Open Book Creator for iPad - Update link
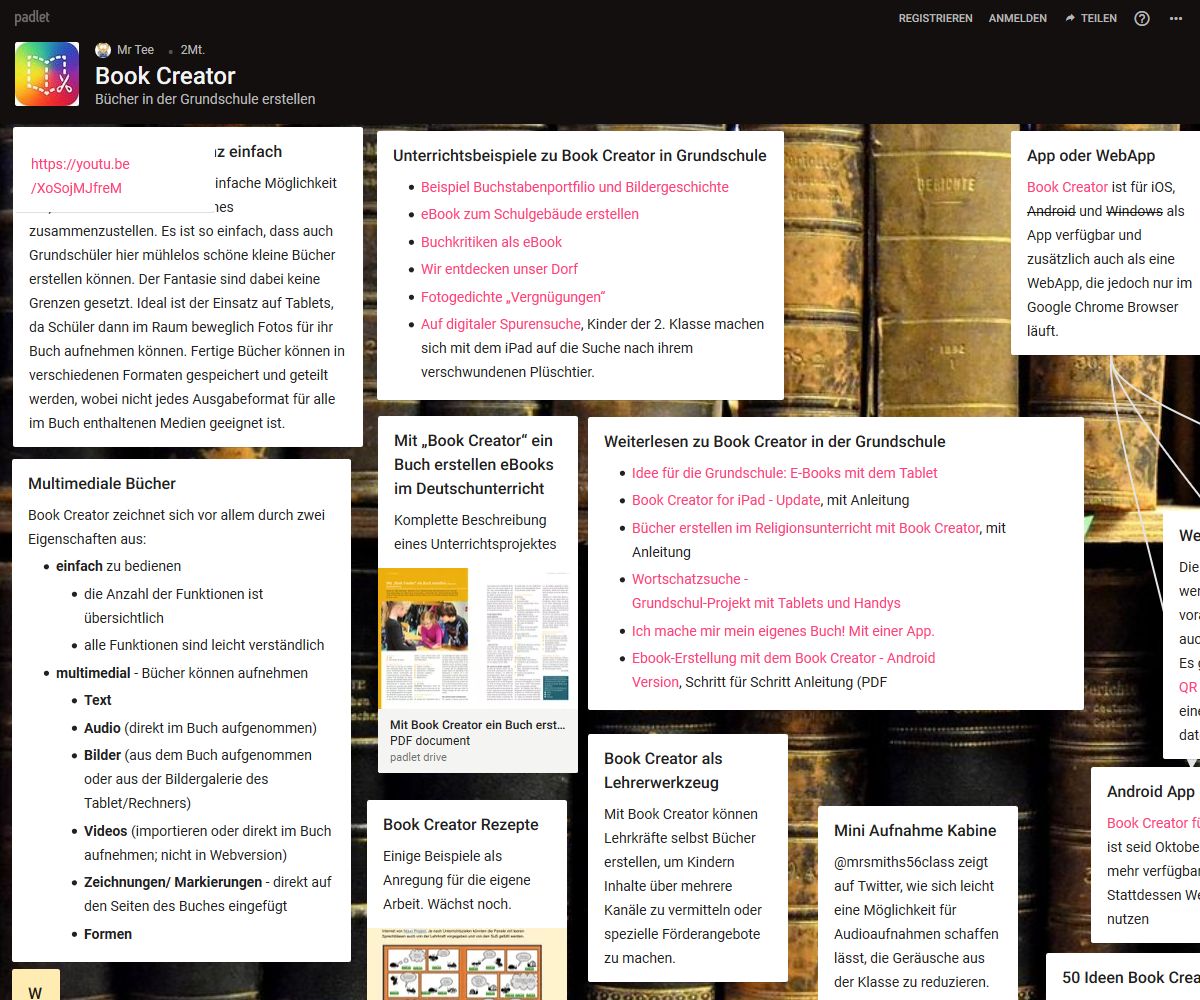 pyautogui.click(x=726, y=500)
